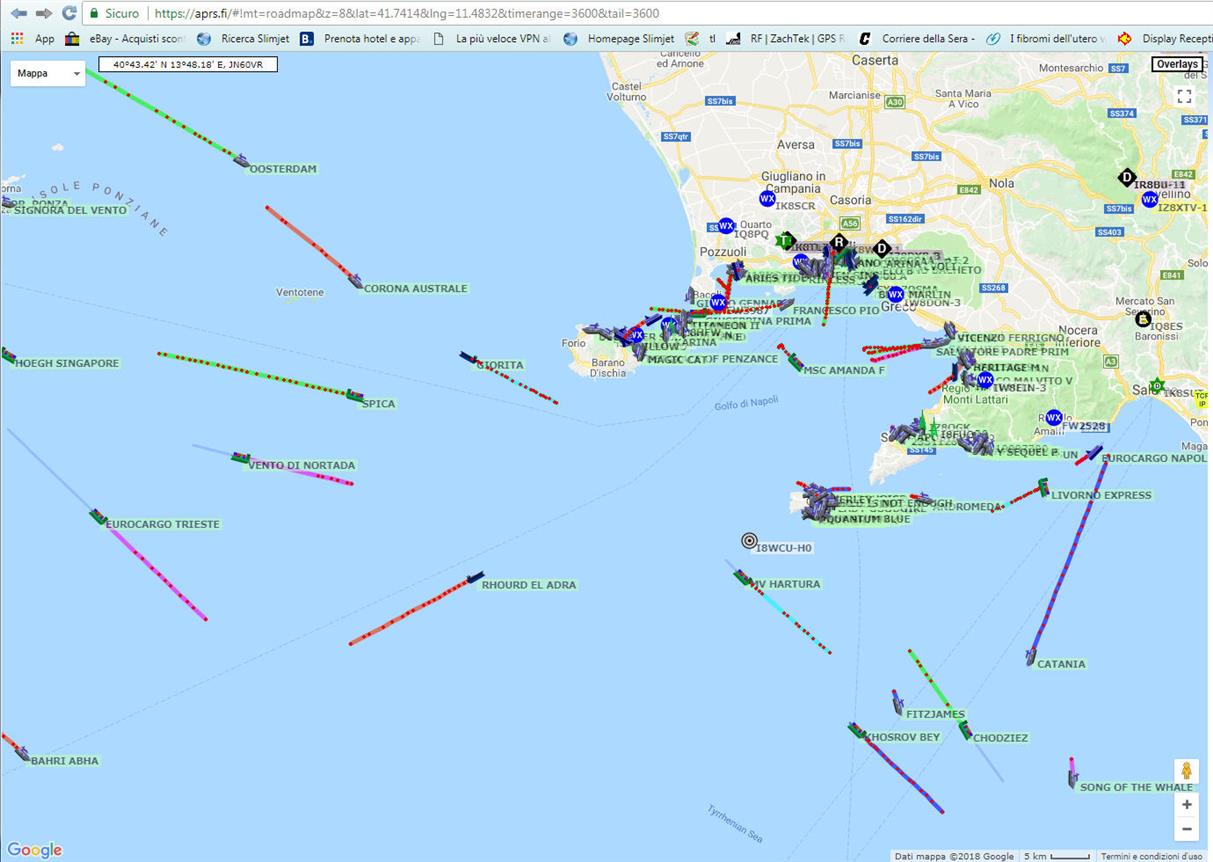Click the Overlays button
Image resolution: width=1213 pixels, height=862 pixels.
tap(1176, 64)
